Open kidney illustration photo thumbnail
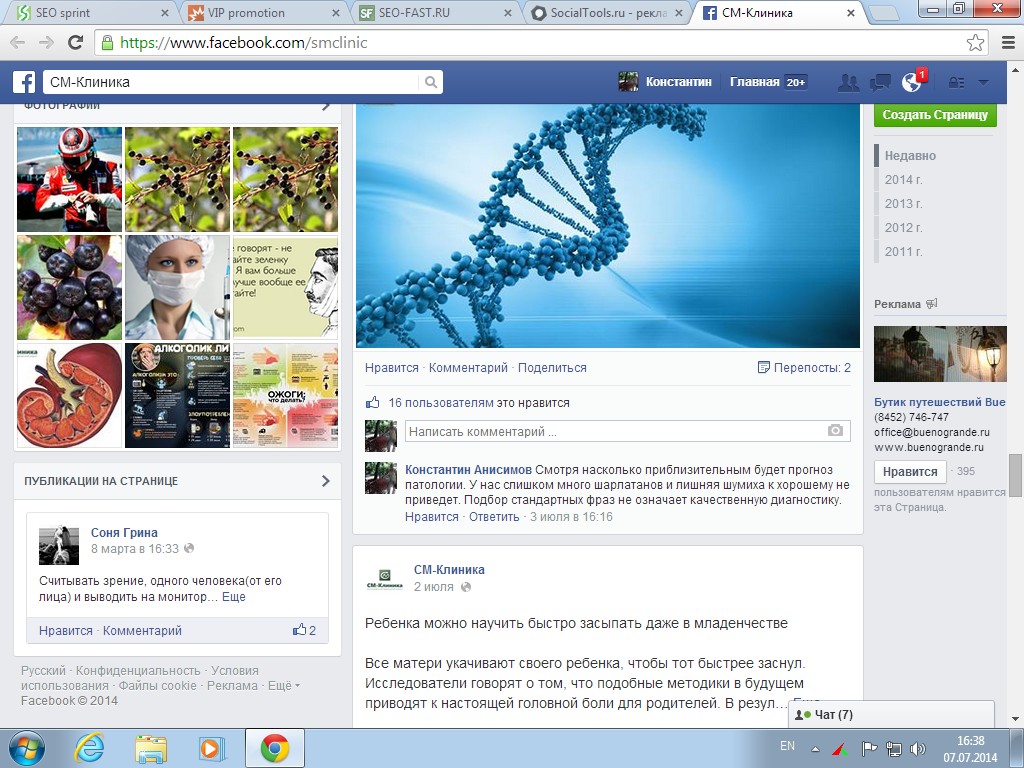Viewport: 1024px width, 768px height. pos(69,395)
